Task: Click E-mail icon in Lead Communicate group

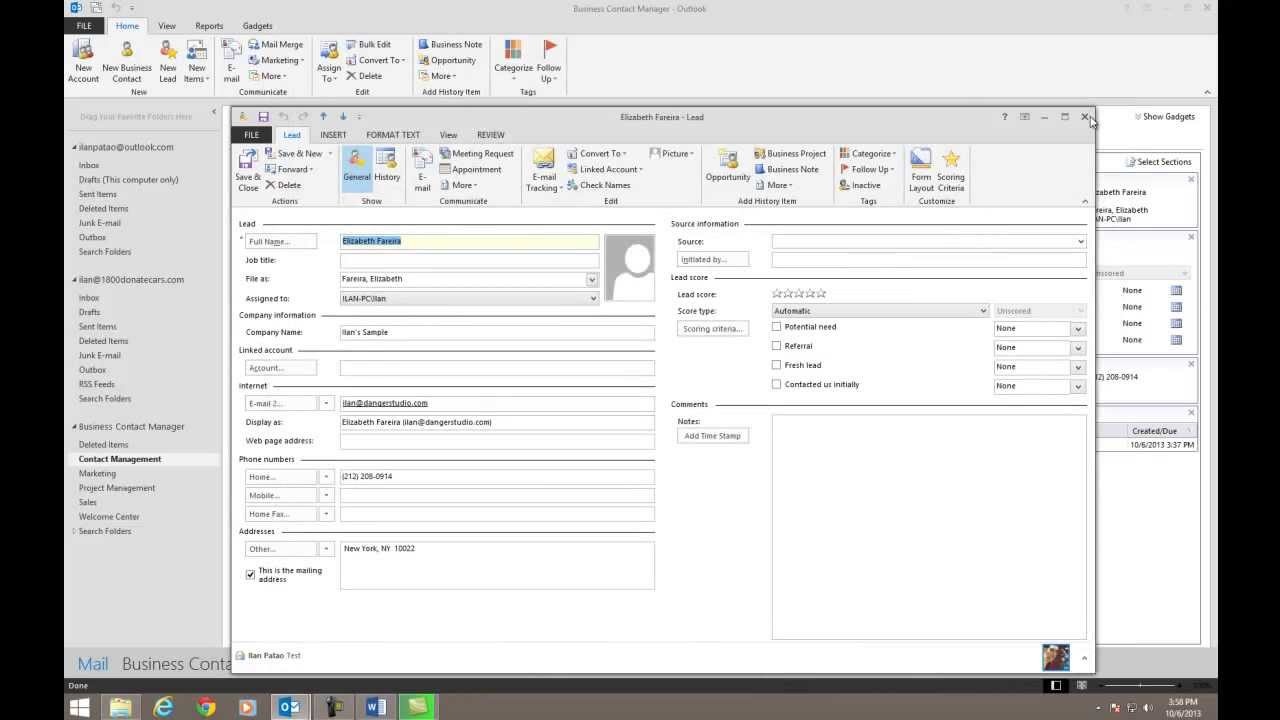Action: pyautogui.click(x=423, y=170)
